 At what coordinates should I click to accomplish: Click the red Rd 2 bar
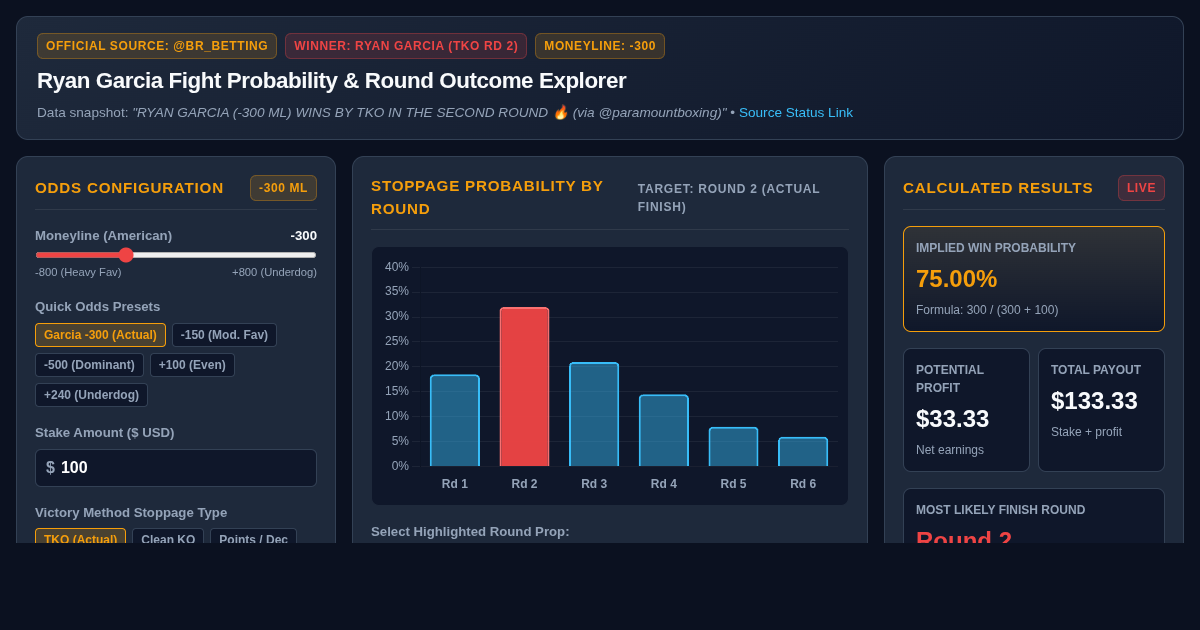(x=524, y=387)
